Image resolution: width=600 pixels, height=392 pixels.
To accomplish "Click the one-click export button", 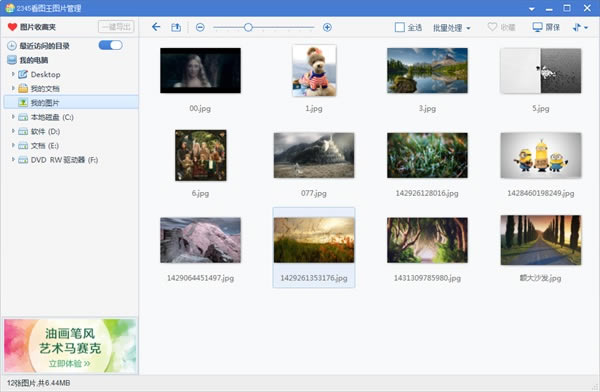I will pos(116,27).
